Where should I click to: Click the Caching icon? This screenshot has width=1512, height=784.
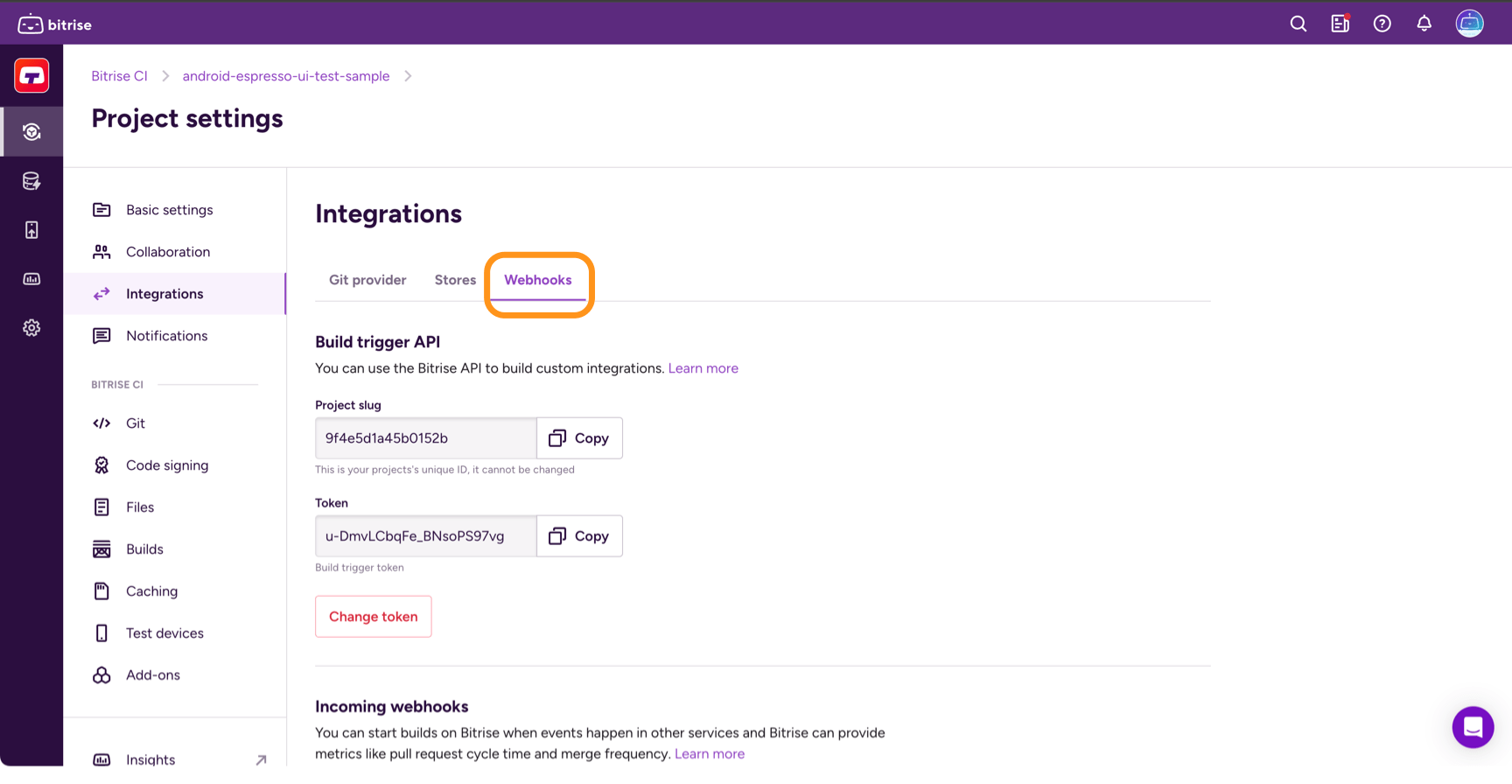tap(101, 591)
